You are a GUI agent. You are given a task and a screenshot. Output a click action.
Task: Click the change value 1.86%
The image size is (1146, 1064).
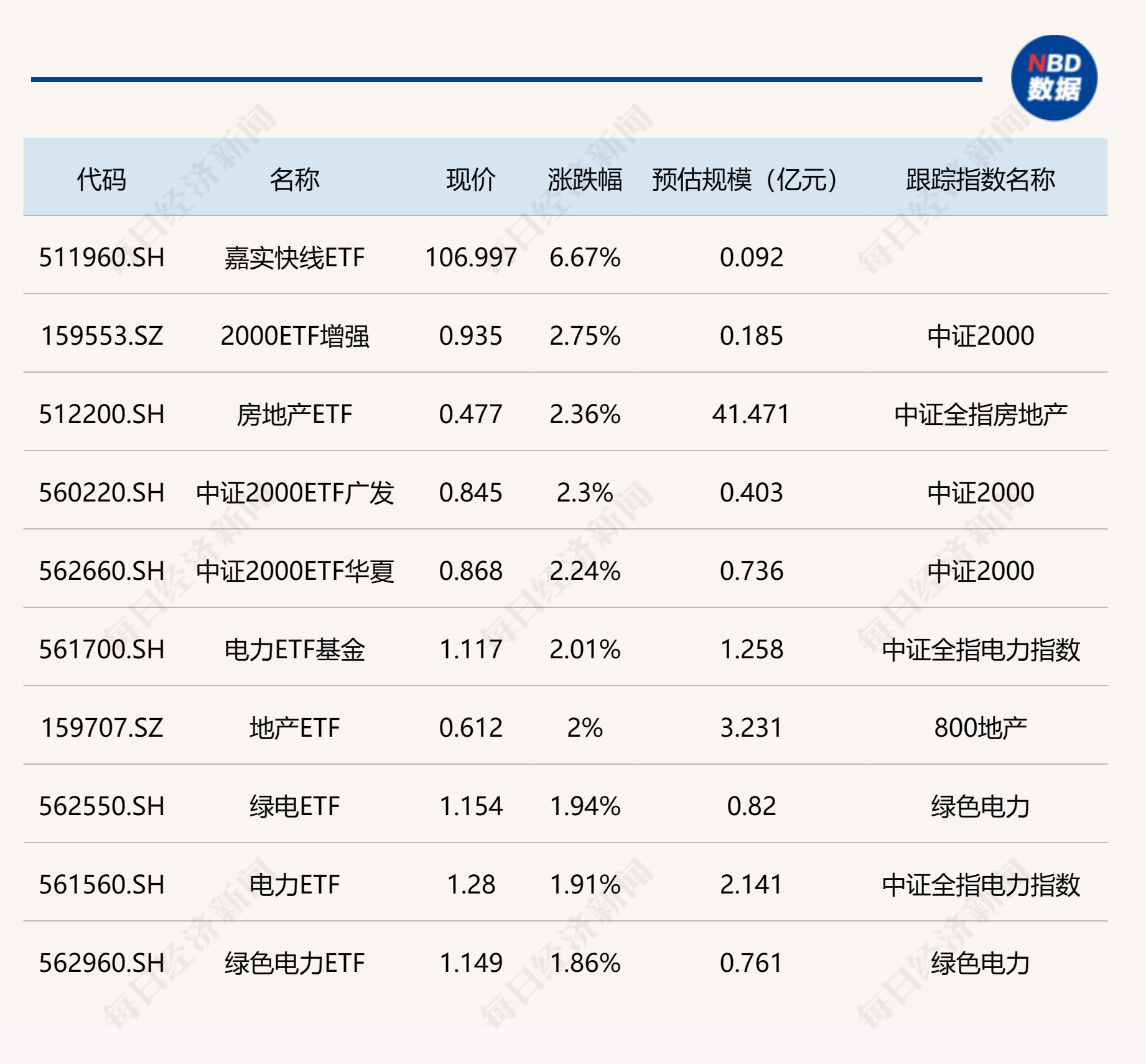click(585, 963)
